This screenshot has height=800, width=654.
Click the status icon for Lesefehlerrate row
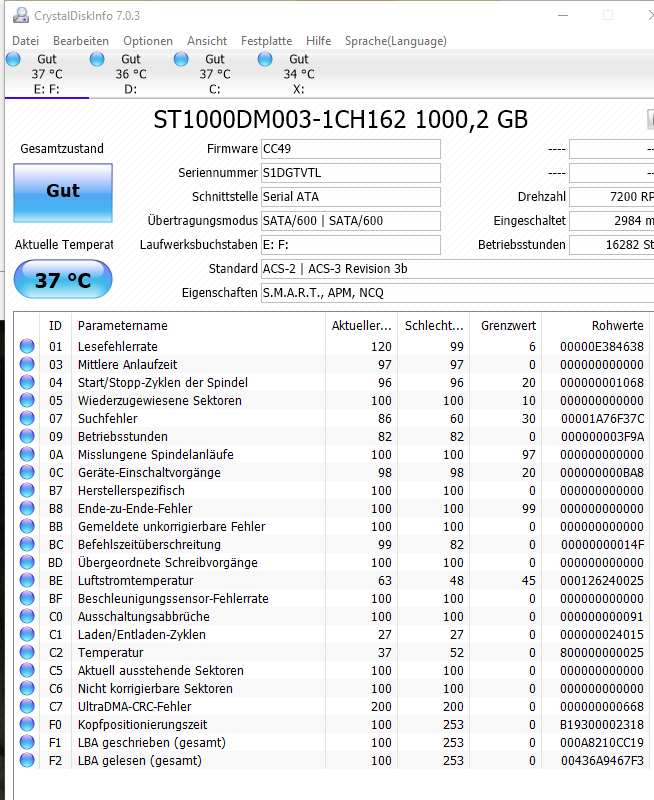27,346
